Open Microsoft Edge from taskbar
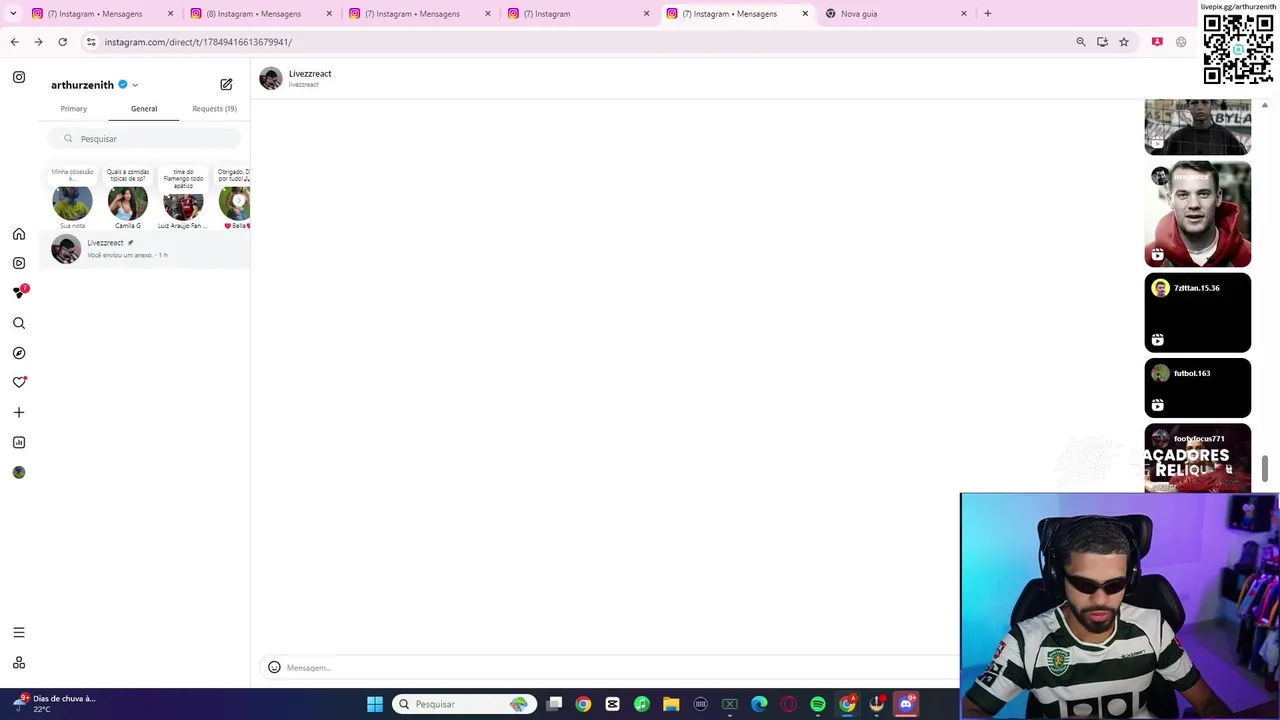The height and width of the screenshot is (720, 1280). pyautogui.click(x=759, y=704)
